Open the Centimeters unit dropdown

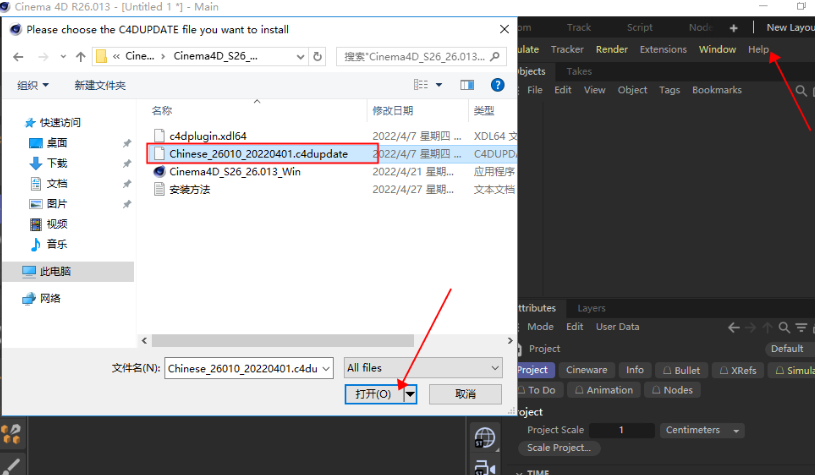(702, 430)
